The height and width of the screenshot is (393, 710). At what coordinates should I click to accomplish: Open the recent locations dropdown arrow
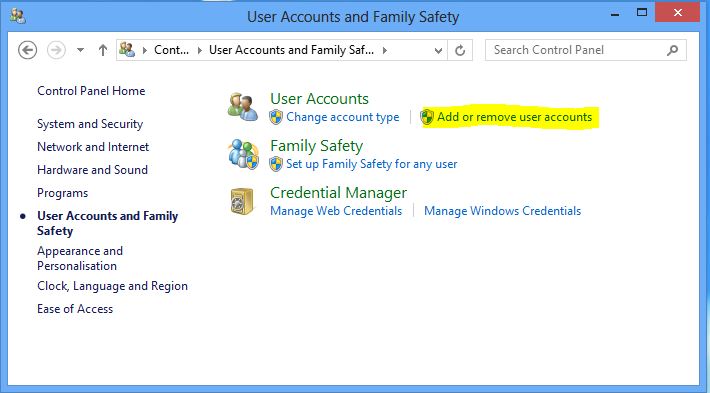tap(80, 50)
